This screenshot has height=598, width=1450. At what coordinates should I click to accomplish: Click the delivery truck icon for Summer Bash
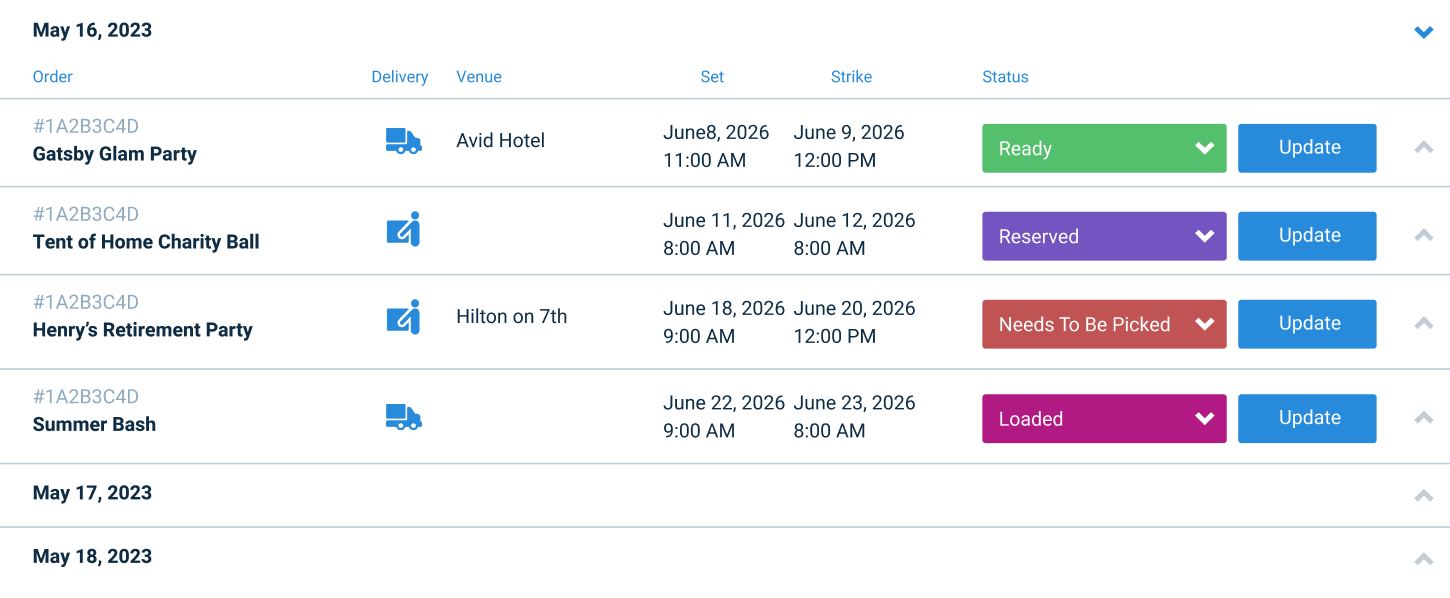tap(403, 417)
